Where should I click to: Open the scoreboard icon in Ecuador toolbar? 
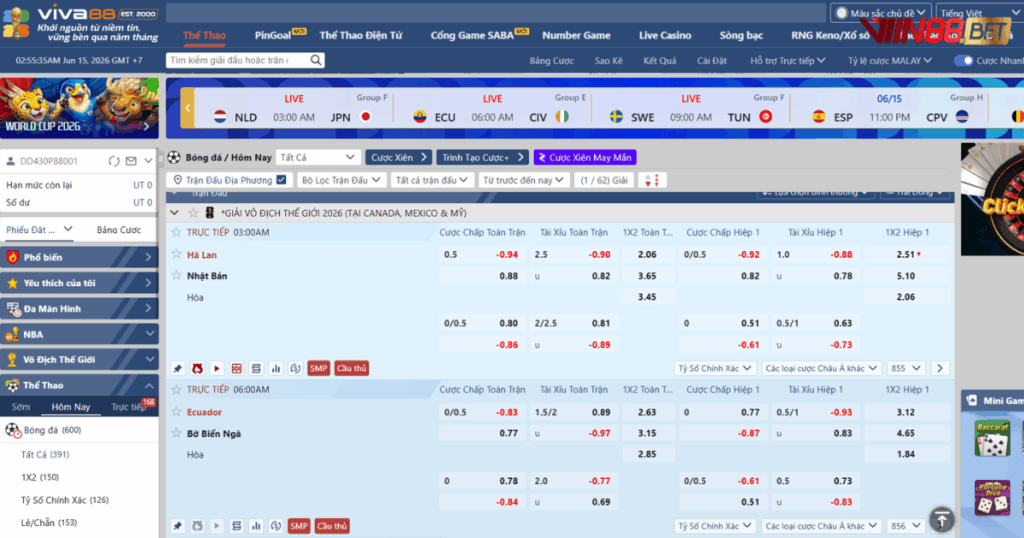tap(236, 526)
